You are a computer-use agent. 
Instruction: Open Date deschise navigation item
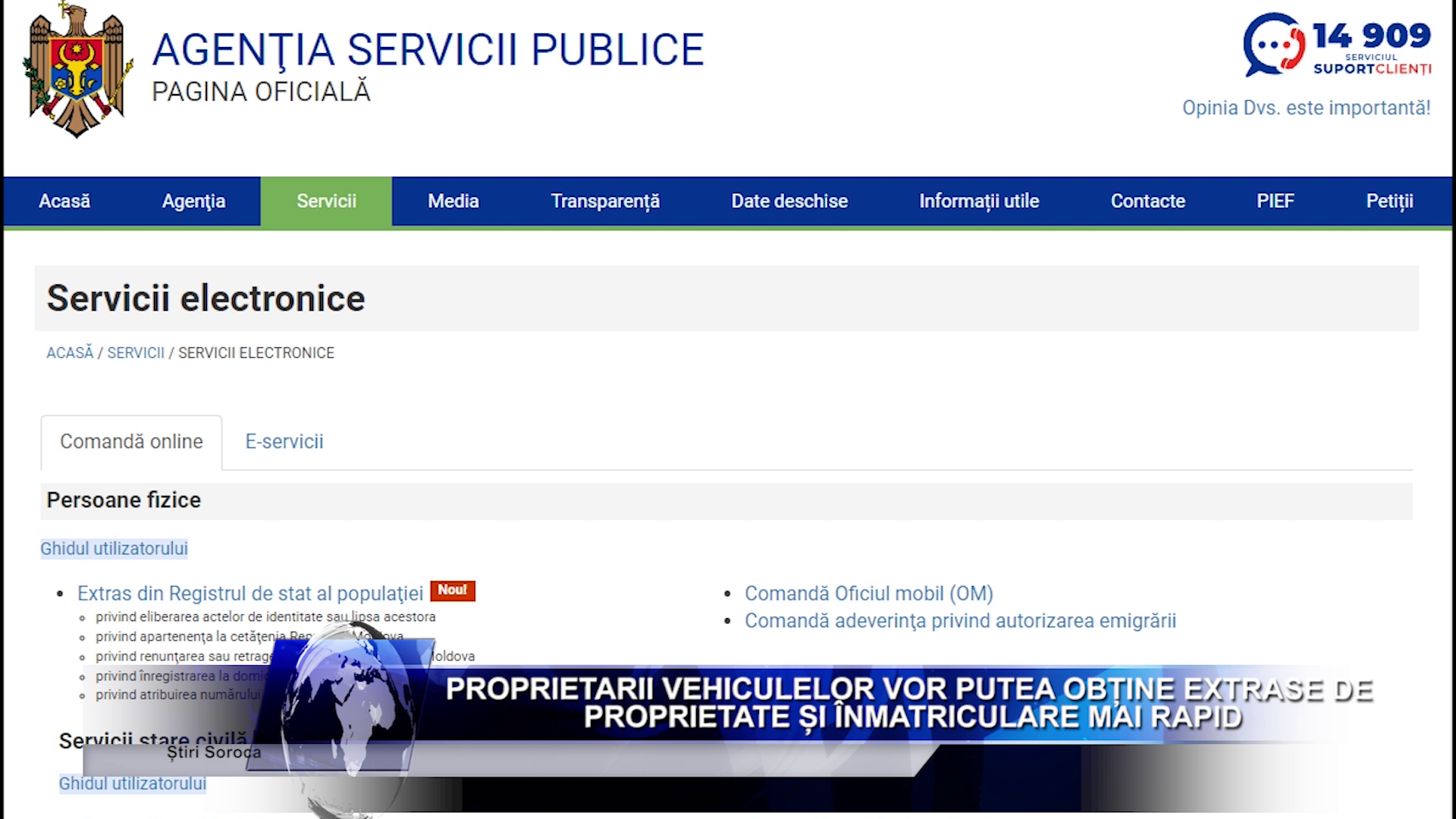click(789, 201)
